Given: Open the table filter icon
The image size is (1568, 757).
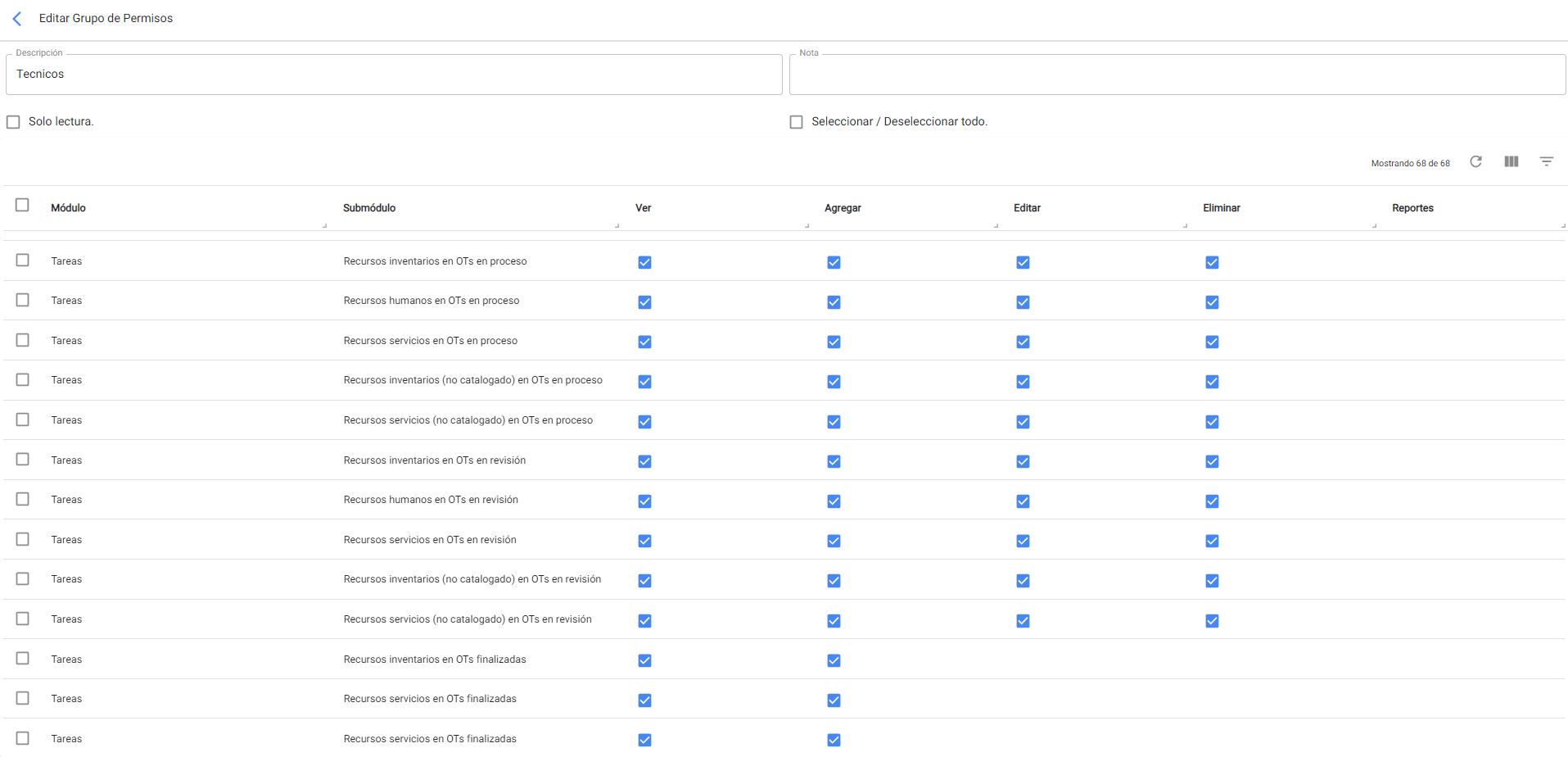Looking at the screenshot, I should point(1546,162).
